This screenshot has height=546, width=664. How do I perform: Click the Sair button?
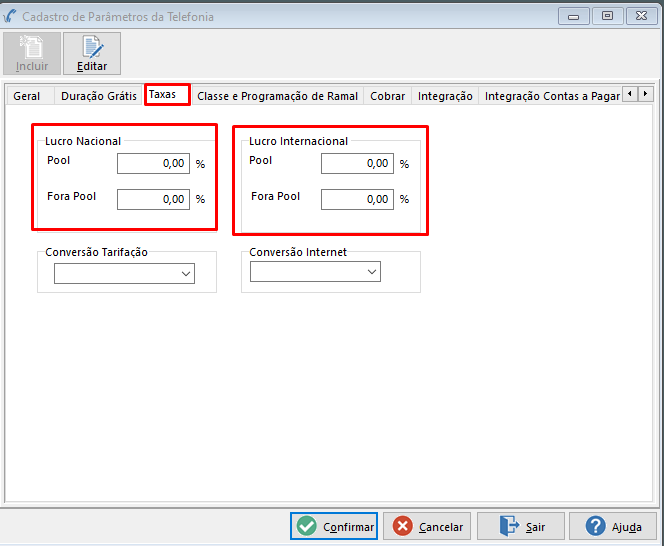click(x=521, y=526)
